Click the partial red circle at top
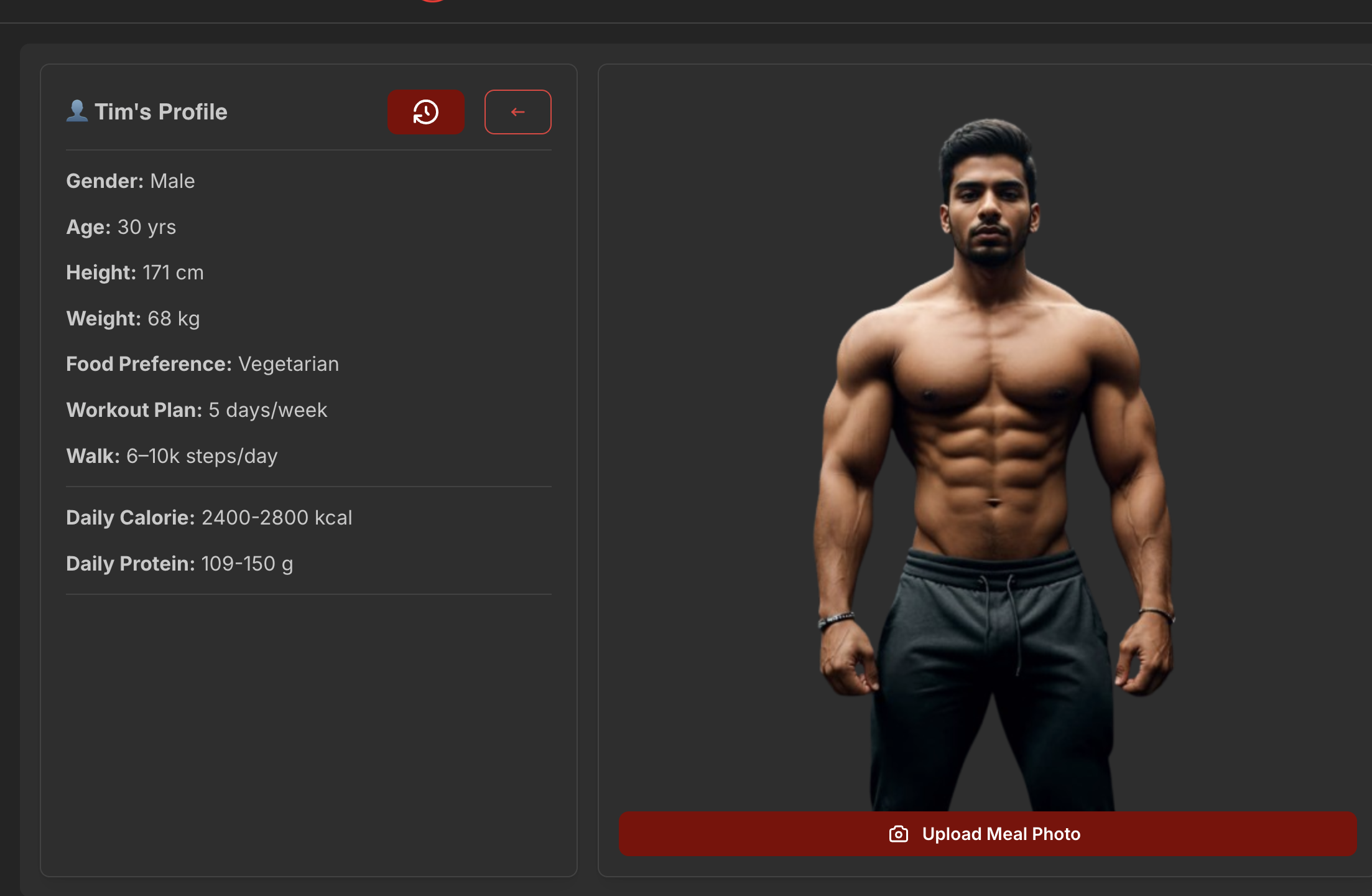Viewport: 1372px width, 896px height. click(x=432, y=1)
